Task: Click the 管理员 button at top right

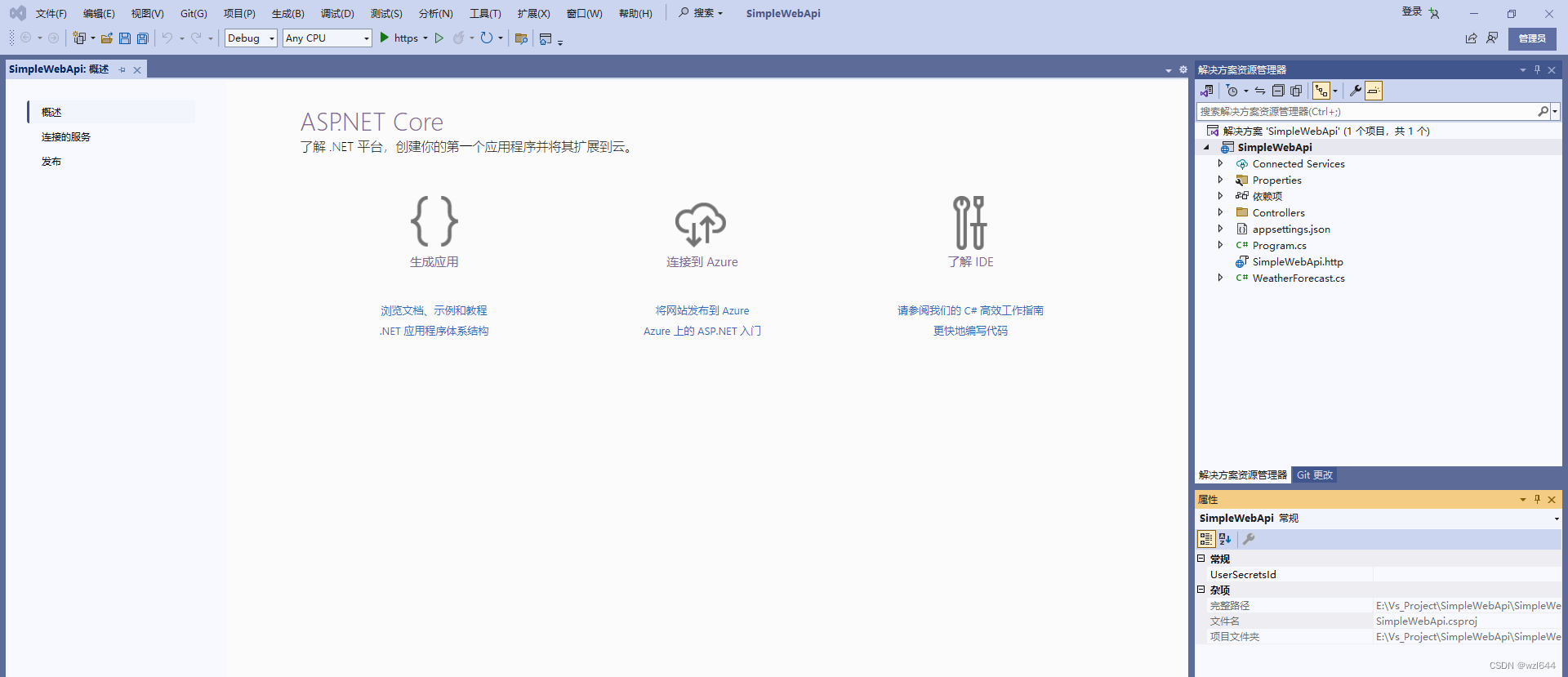Action: 1532,38
